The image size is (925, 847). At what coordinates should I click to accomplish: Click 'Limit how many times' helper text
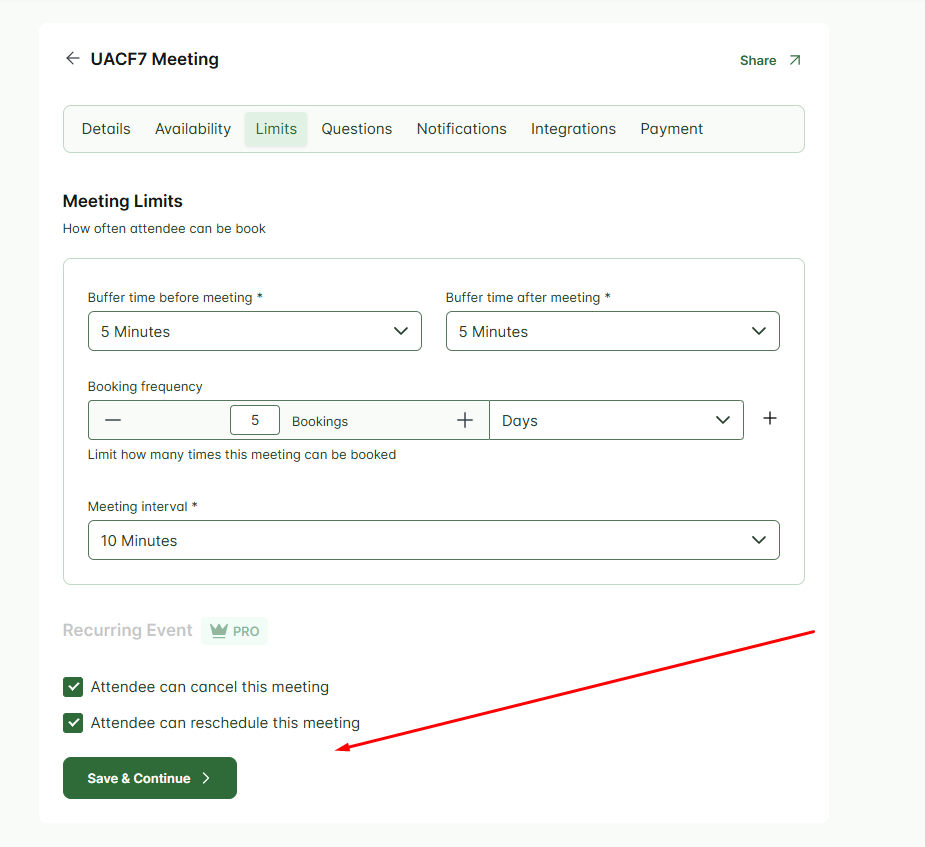point(242,455)
